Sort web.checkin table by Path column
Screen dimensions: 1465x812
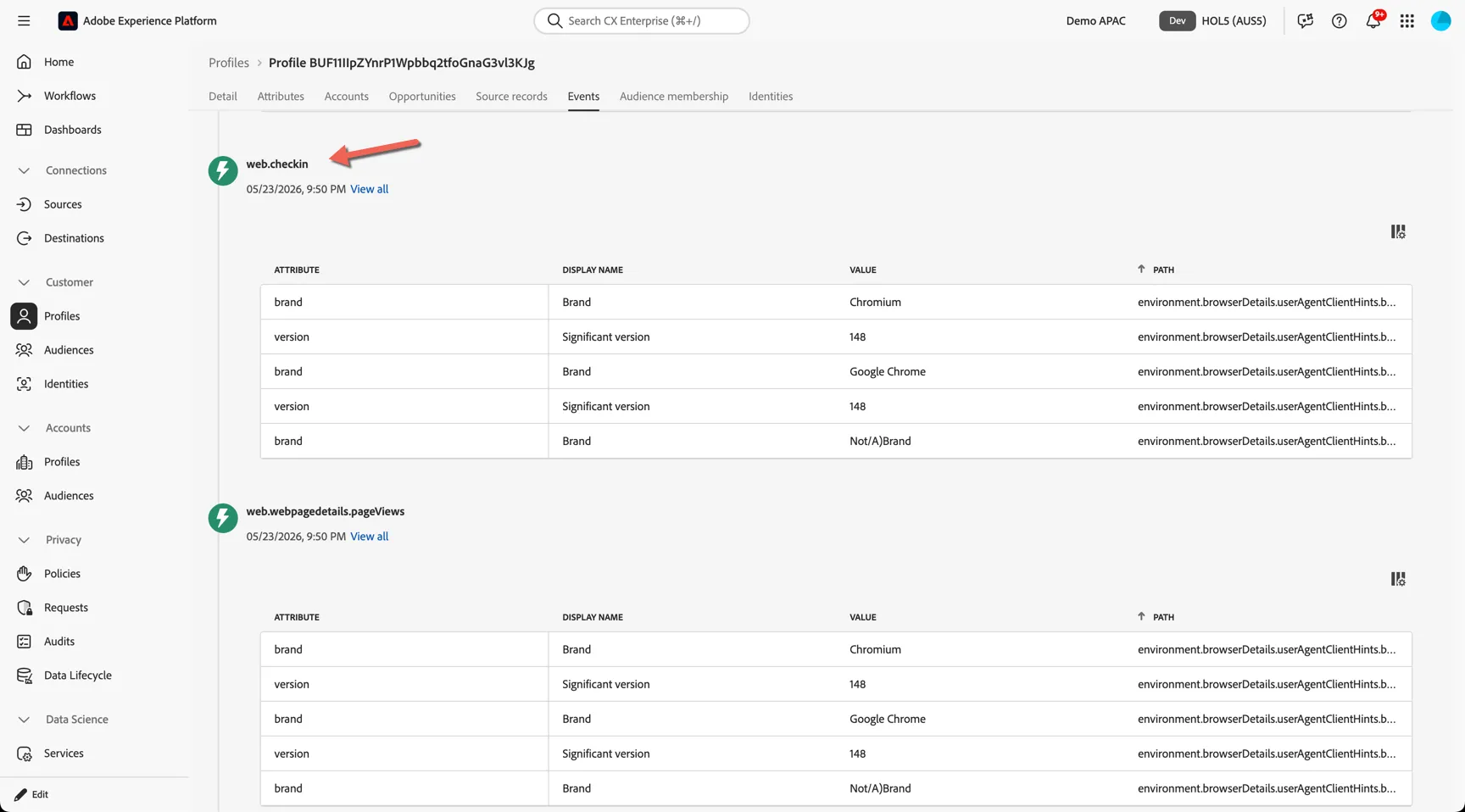click(1156, 270)
